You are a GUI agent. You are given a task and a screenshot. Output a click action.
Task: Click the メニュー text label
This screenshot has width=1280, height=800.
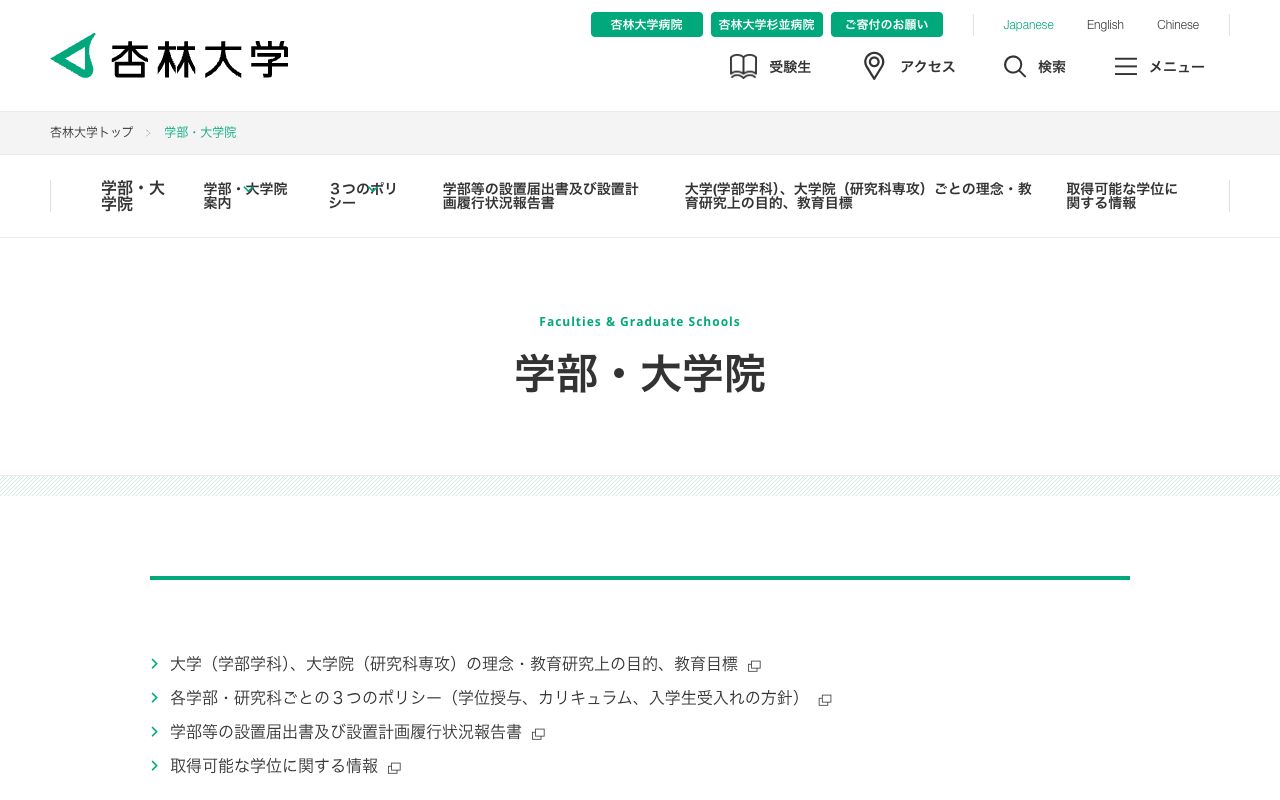tap(1177, 67)
